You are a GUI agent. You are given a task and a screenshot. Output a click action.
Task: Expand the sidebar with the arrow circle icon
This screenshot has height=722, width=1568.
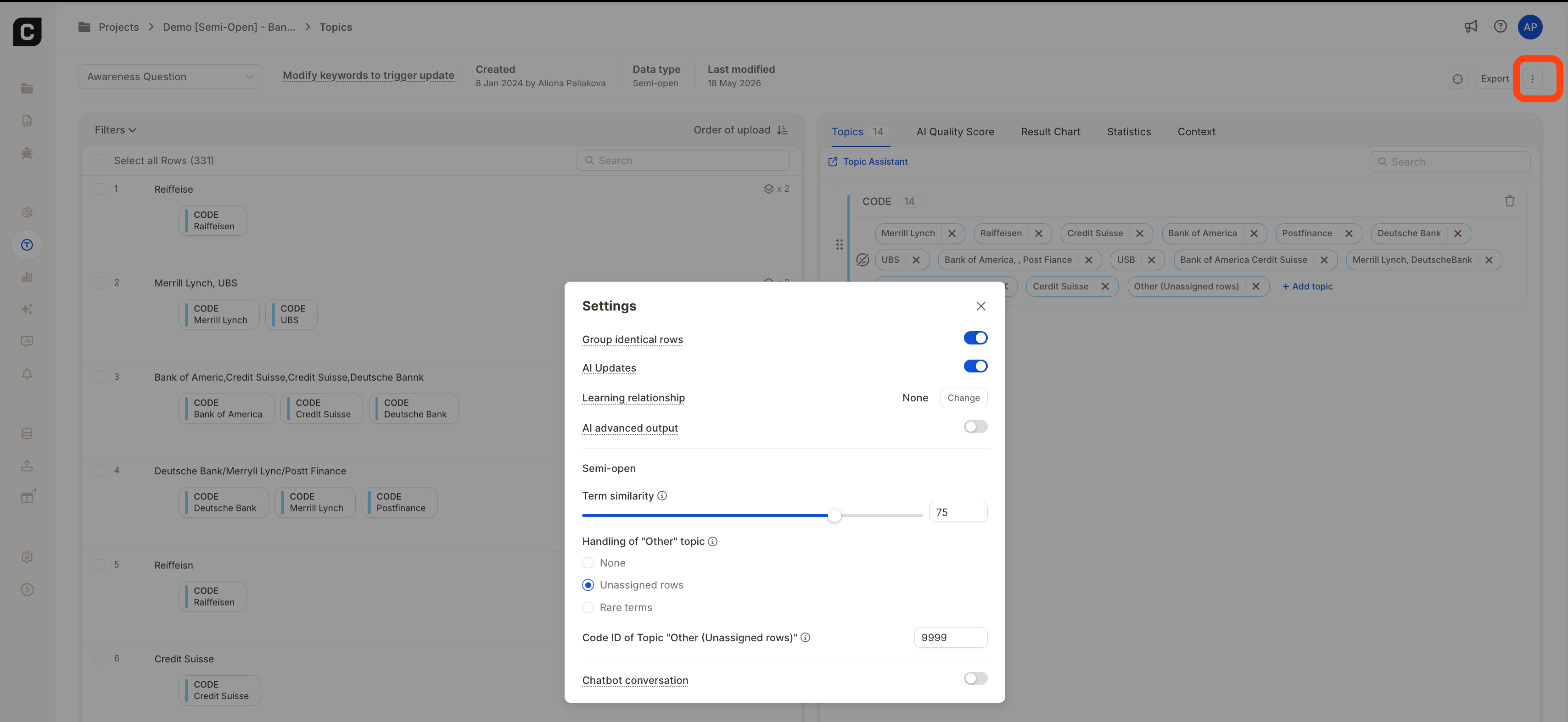coord(27,589)
